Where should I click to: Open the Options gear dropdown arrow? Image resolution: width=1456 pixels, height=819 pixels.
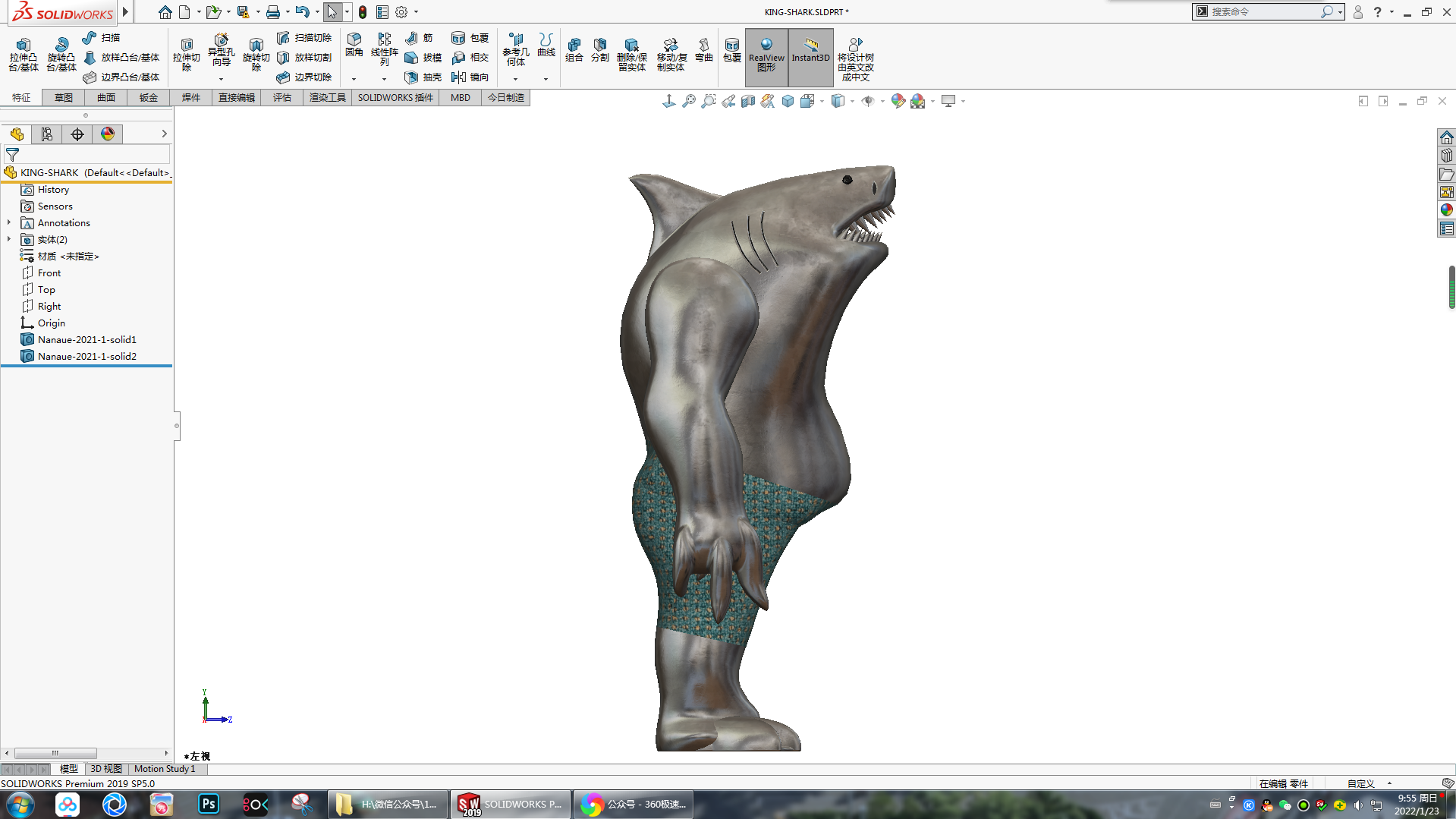[416, 12]
